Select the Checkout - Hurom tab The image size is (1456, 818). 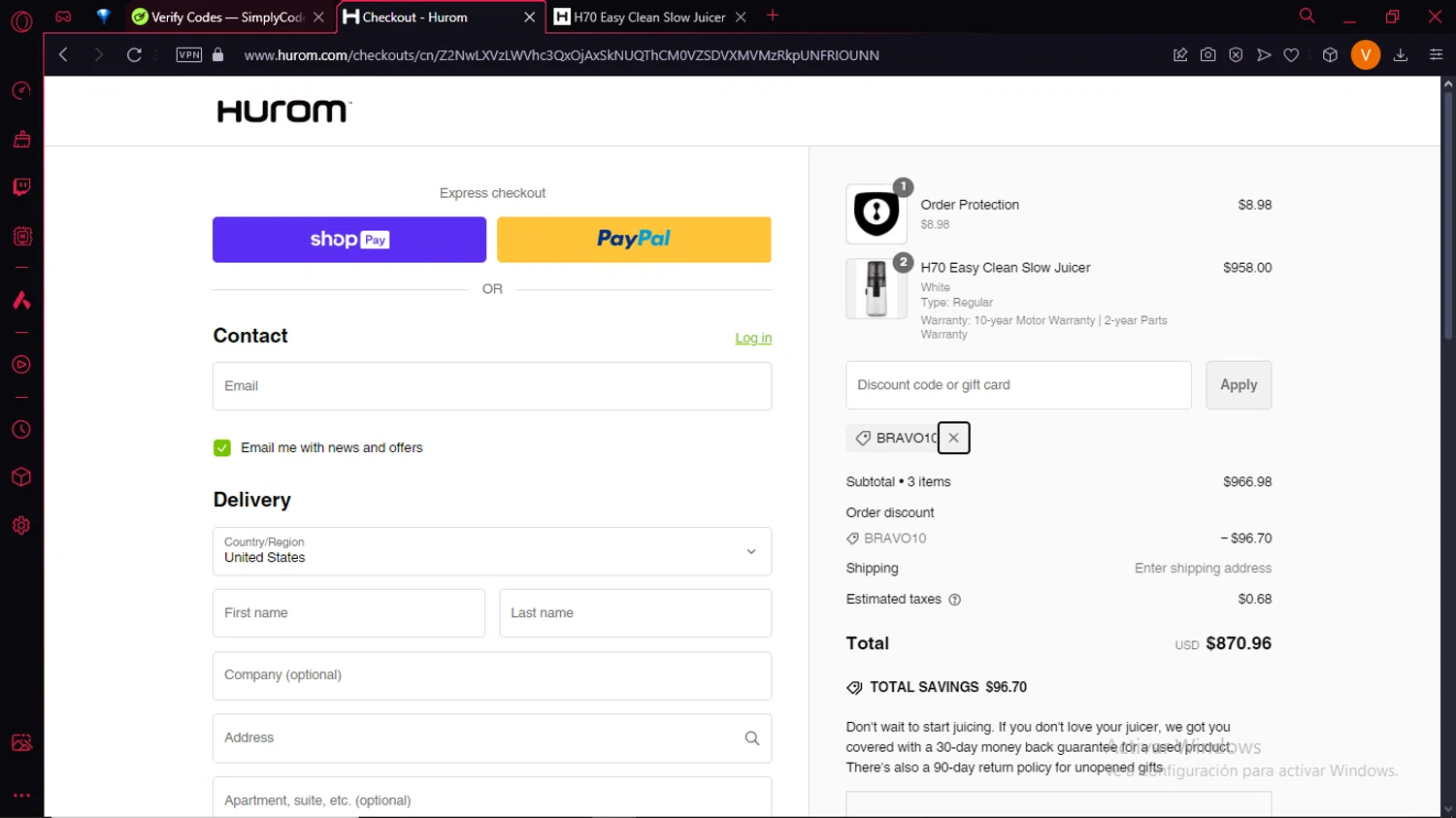[x=439, y=16]
